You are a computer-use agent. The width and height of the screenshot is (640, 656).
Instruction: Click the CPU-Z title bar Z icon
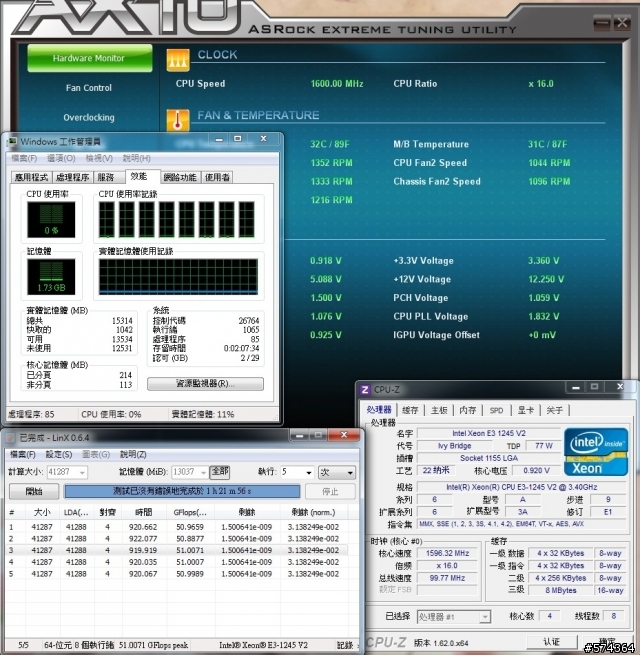tap(365, 390)
